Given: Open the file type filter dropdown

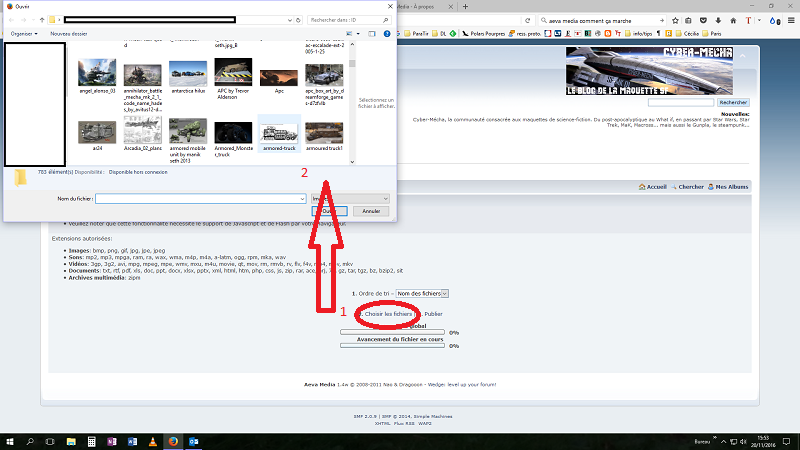Looking at the screenshot, I should 351,198.
